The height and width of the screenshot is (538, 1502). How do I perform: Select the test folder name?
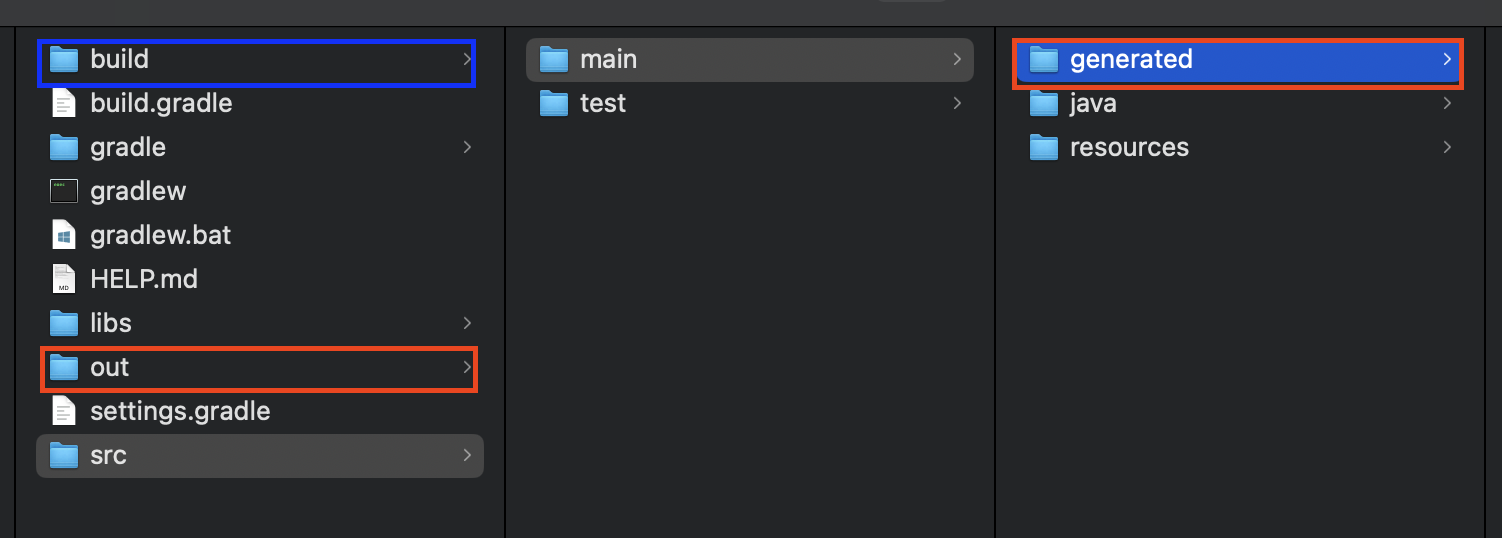point(603,103)
